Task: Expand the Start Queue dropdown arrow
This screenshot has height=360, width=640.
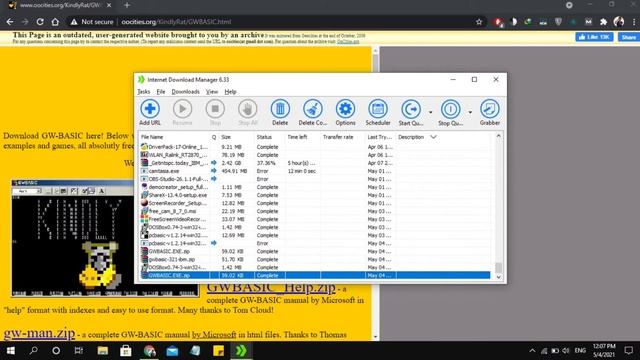Action: [431, 112]
